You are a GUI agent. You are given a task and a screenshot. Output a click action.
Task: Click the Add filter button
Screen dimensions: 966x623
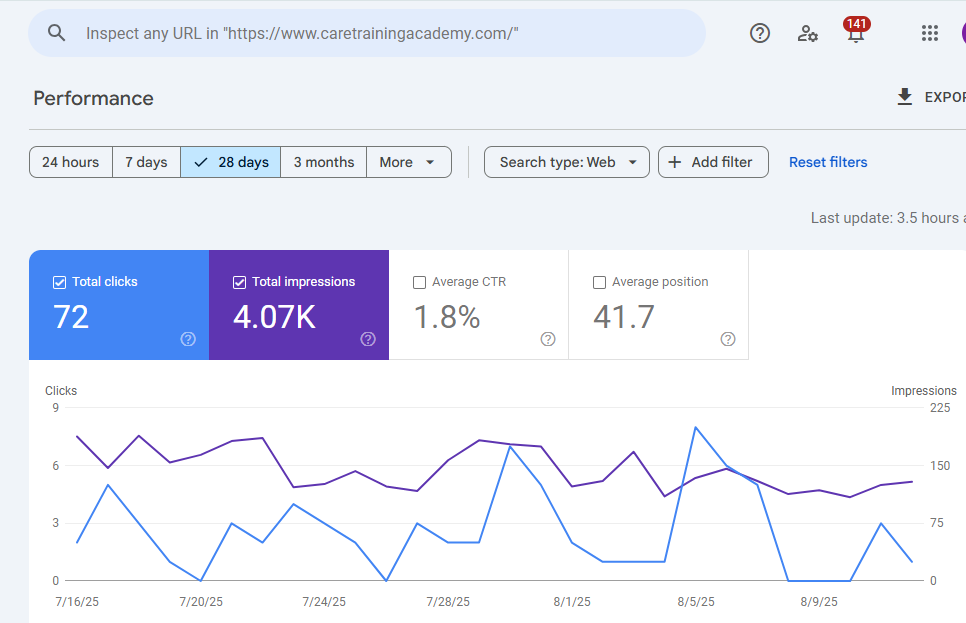712,162
